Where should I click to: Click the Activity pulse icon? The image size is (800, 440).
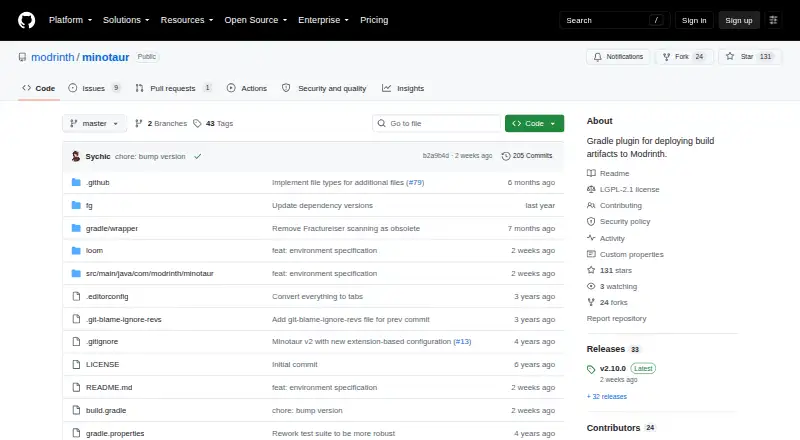coord(591,238)
